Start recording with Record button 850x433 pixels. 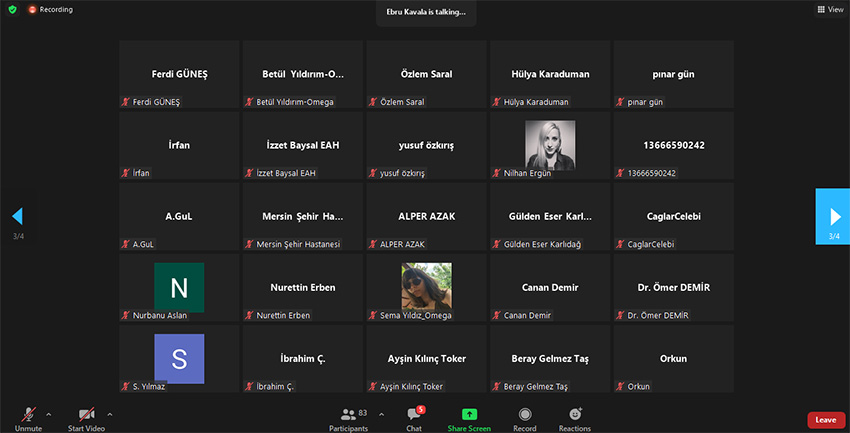(x=525, y=418)
